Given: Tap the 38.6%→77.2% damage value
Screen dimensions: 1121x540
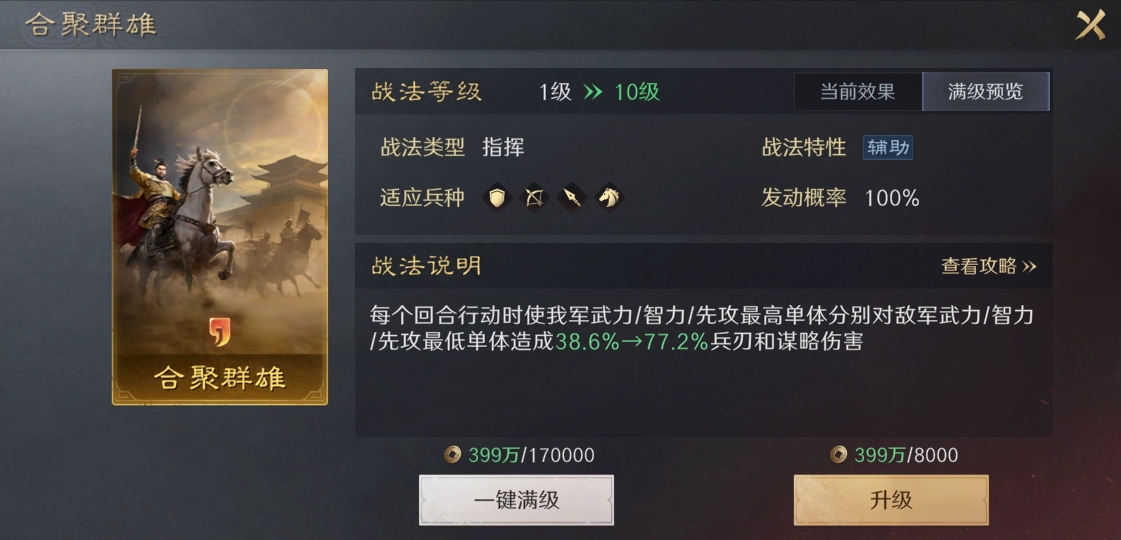Looking at the screenshot, I should pyautogui.click(x=632, y=342).
